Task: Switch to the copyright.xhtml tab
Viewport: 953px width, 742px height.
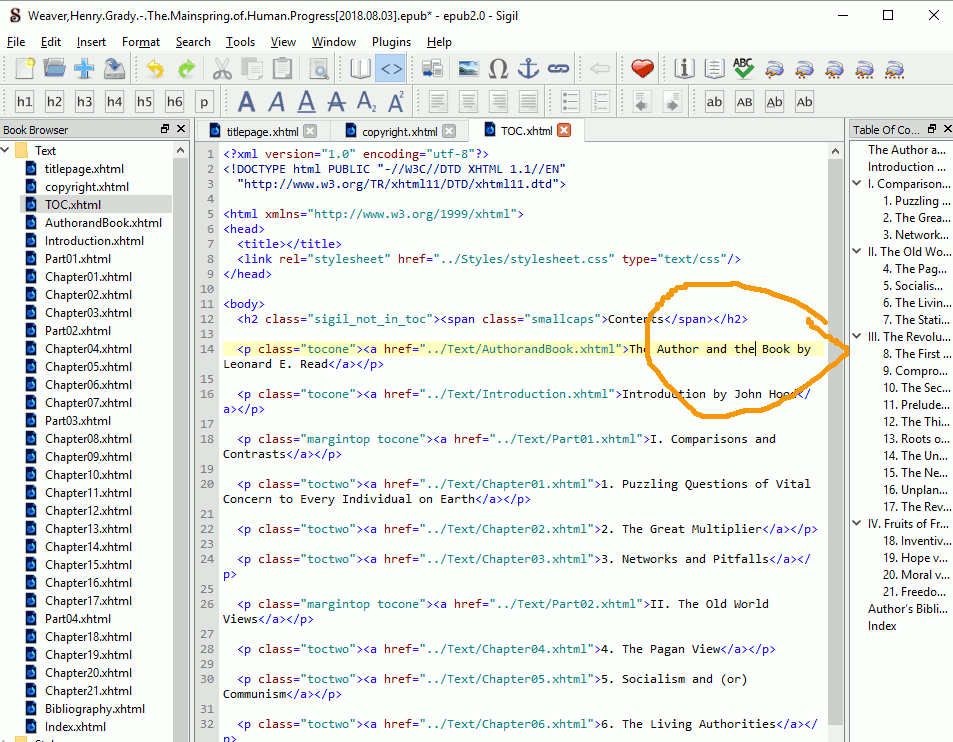Action: pyautogui.click(x=399, y=131)
